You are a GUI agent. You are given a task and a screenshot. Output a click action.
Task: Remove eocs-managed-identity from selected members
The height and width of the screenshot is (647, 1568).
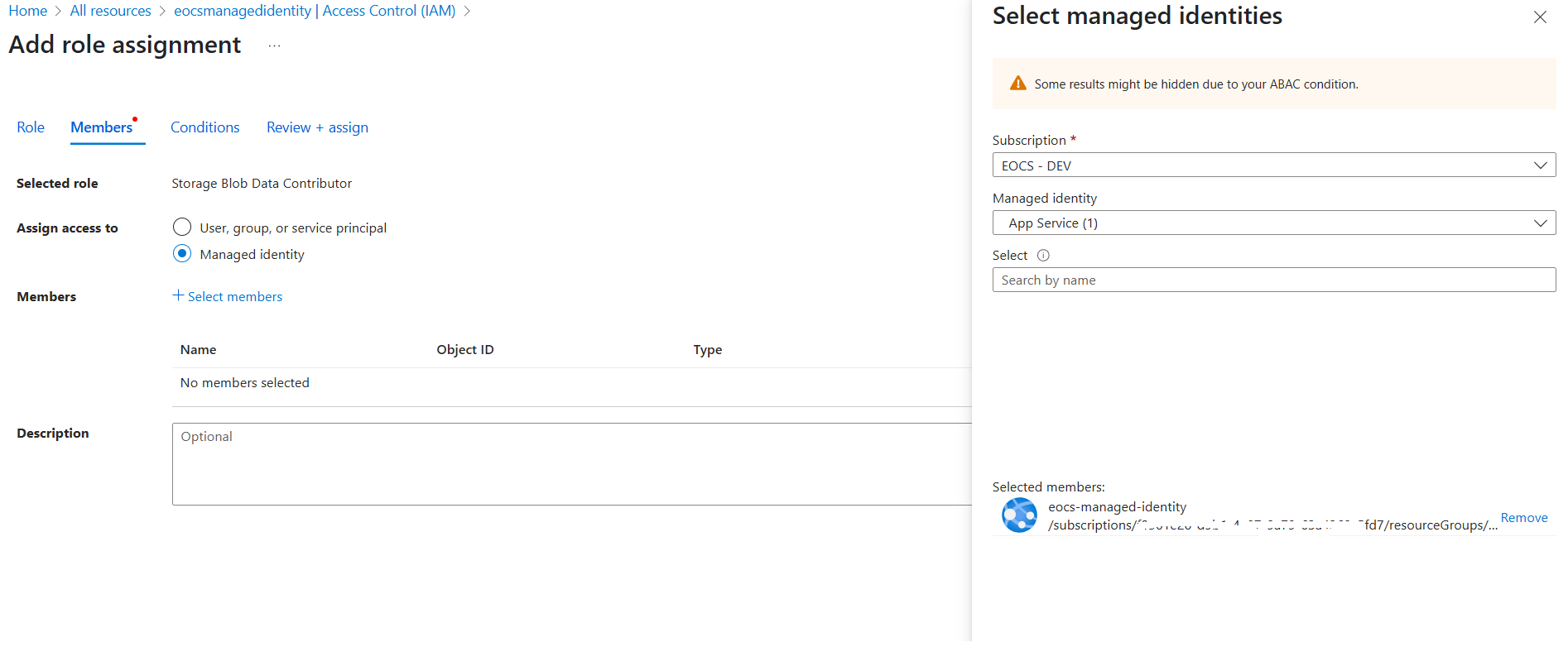(1524, 518)
